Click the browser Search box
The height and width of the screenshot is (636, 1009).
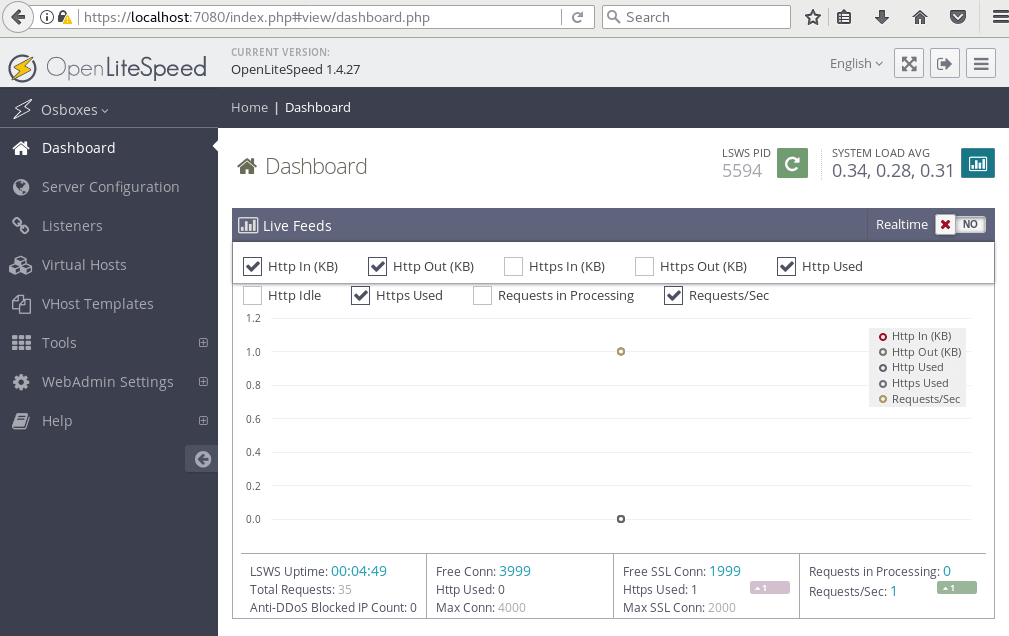[x=696, y=17]
